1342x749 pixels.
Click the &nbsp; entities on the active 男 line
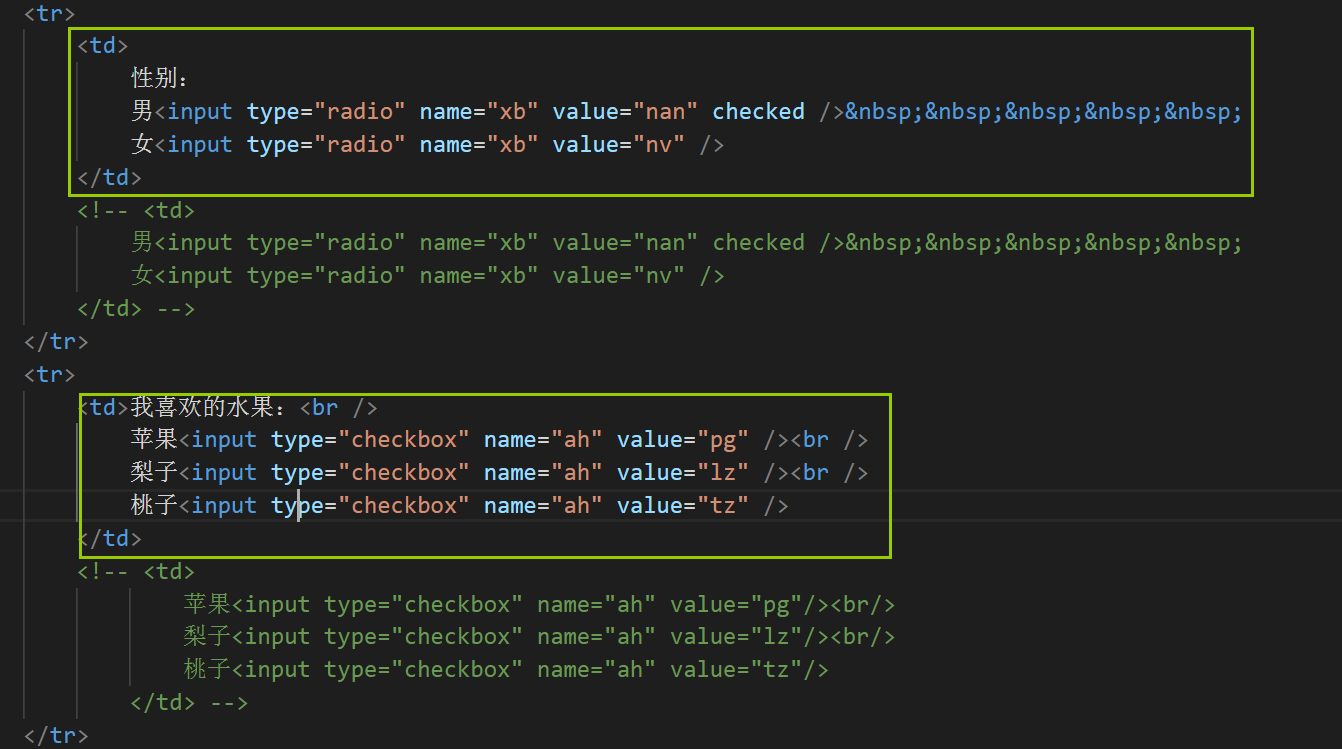point(1043,111)
